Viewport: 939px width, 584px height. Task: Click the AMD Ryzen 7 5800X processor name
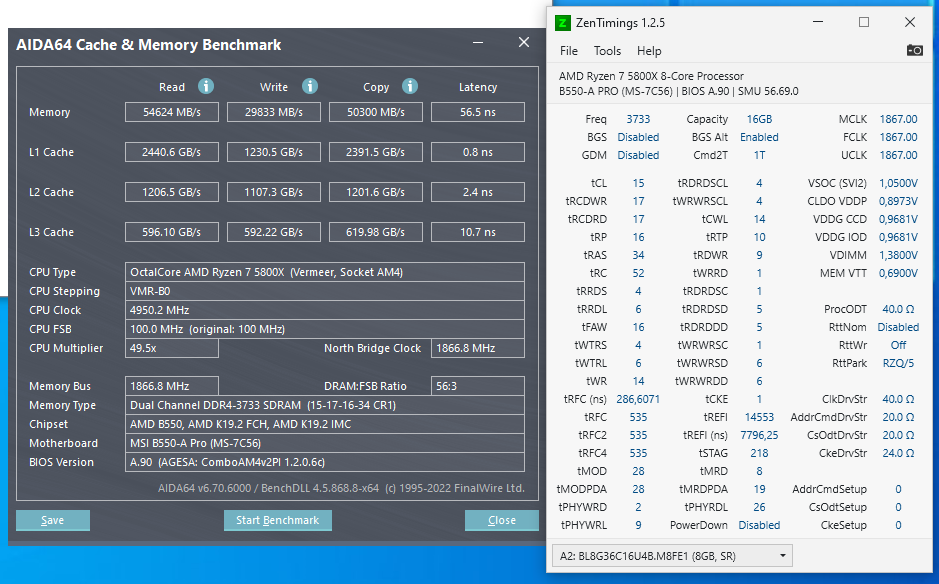(x=651, y=76)
